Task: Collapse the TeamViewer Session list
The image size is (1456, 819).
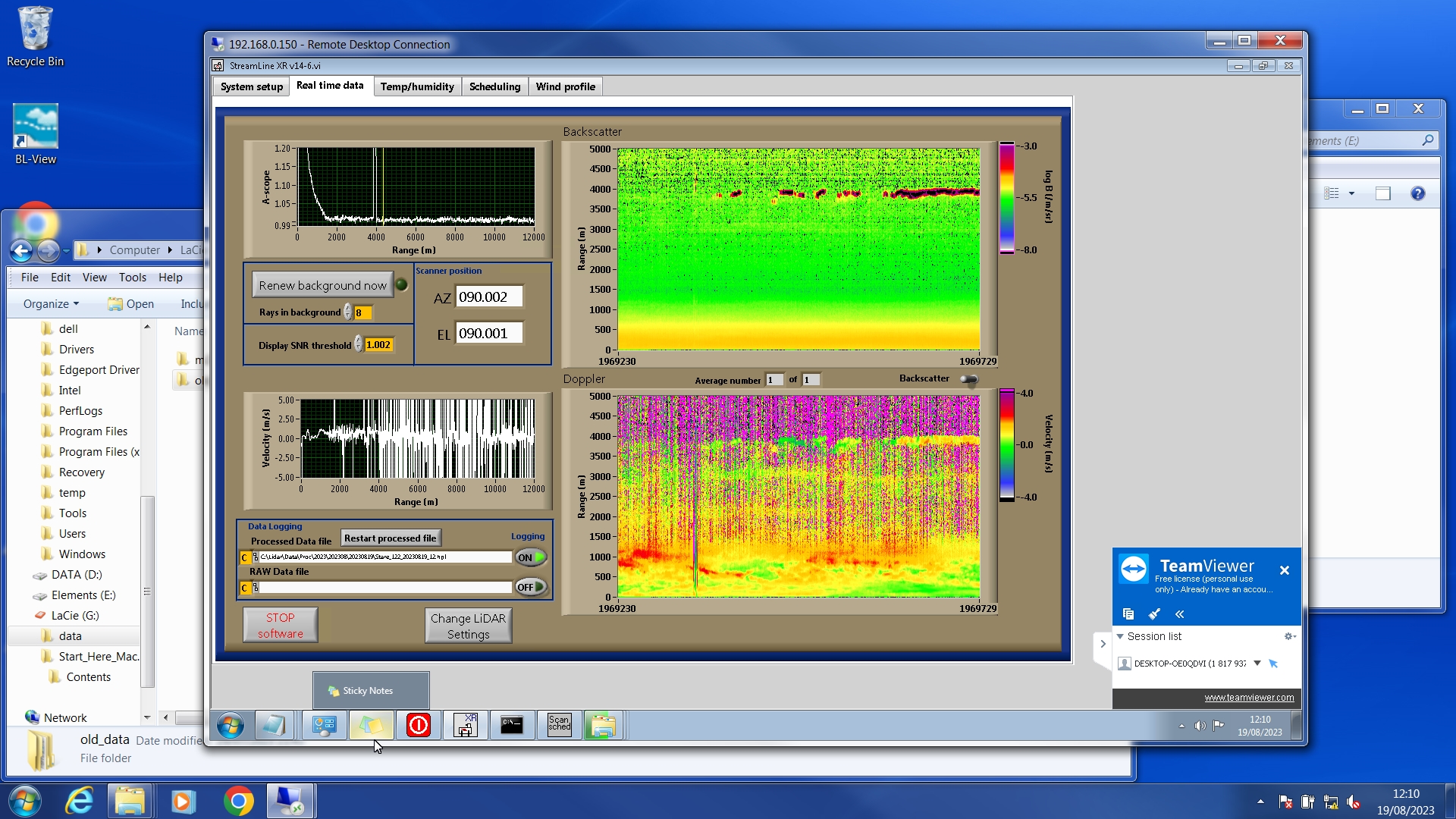Action: click(1120, 636)
